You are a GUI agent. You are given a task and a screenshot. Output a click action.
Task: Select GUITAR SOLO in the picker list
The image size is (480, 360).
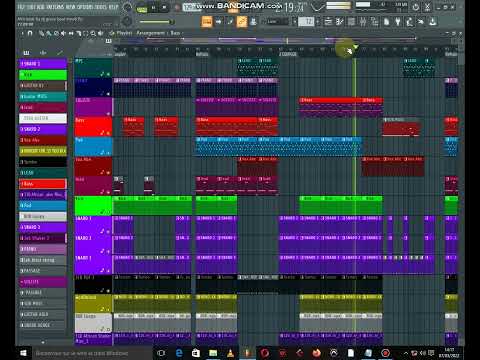[x=43, y=314]
